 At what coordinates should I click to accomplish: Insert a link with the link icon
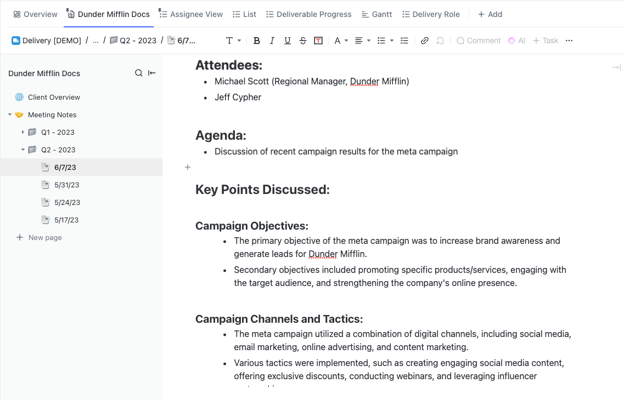(425, 41)
